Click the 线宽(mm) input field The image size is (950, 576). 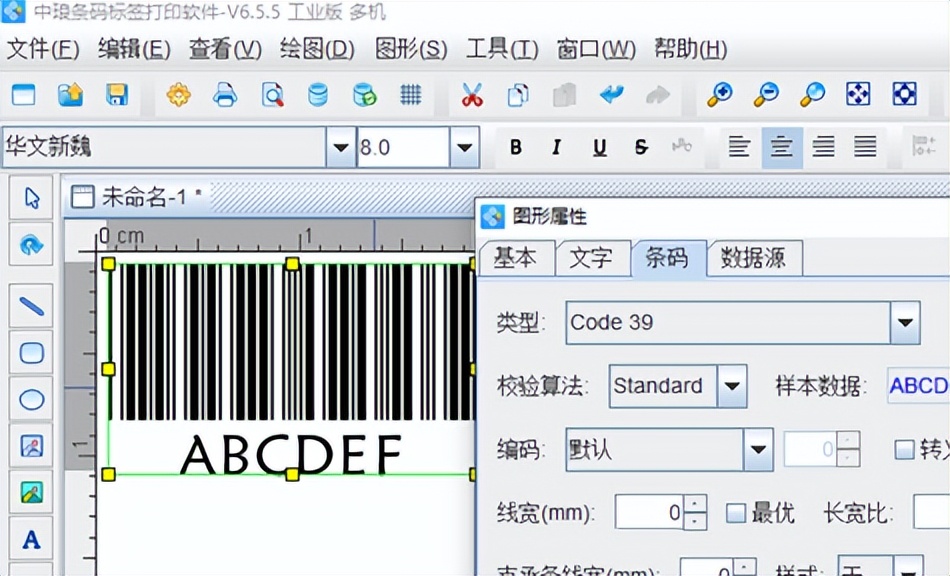(x=650, y=513)
